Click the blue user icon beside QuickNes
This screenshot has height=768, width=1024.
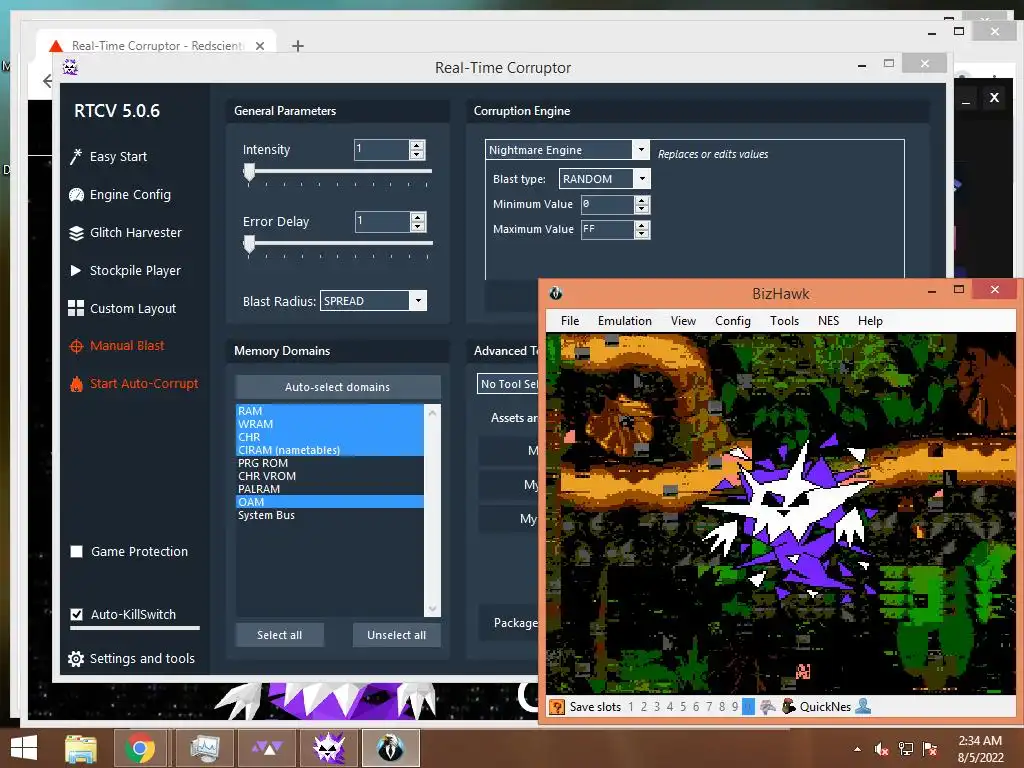[x=863, y=706]
